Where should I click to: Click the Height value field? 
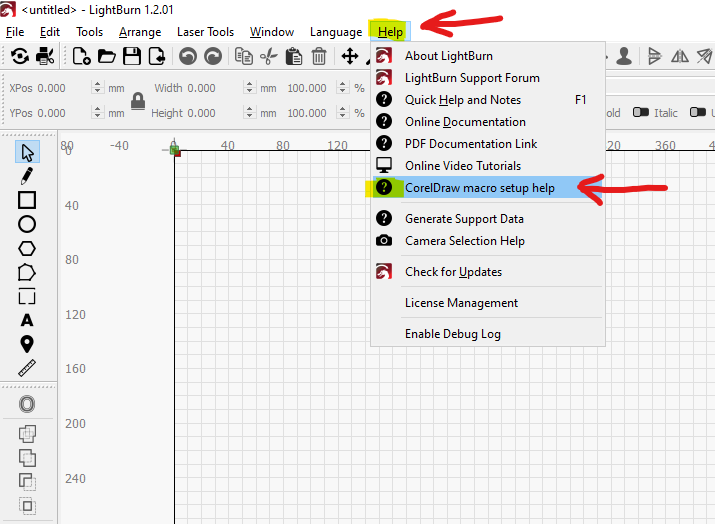pyautogui.click(x=214, y=112)
